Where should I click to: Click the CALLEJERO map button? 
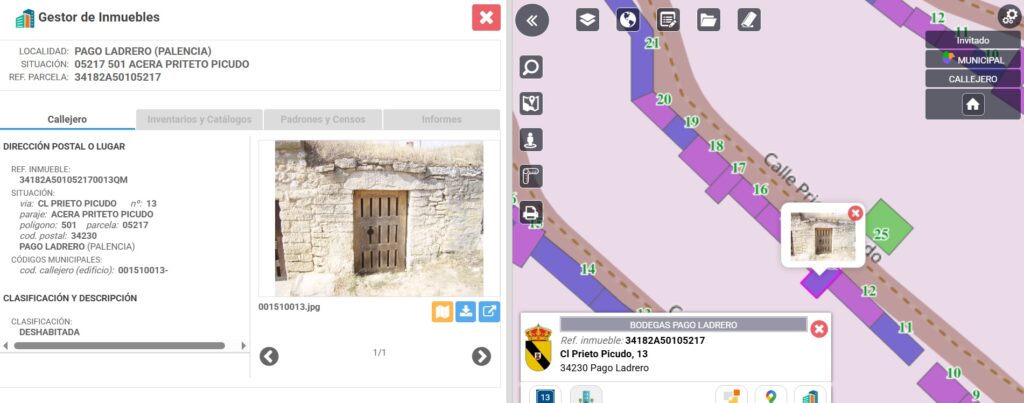coord(973,79)
